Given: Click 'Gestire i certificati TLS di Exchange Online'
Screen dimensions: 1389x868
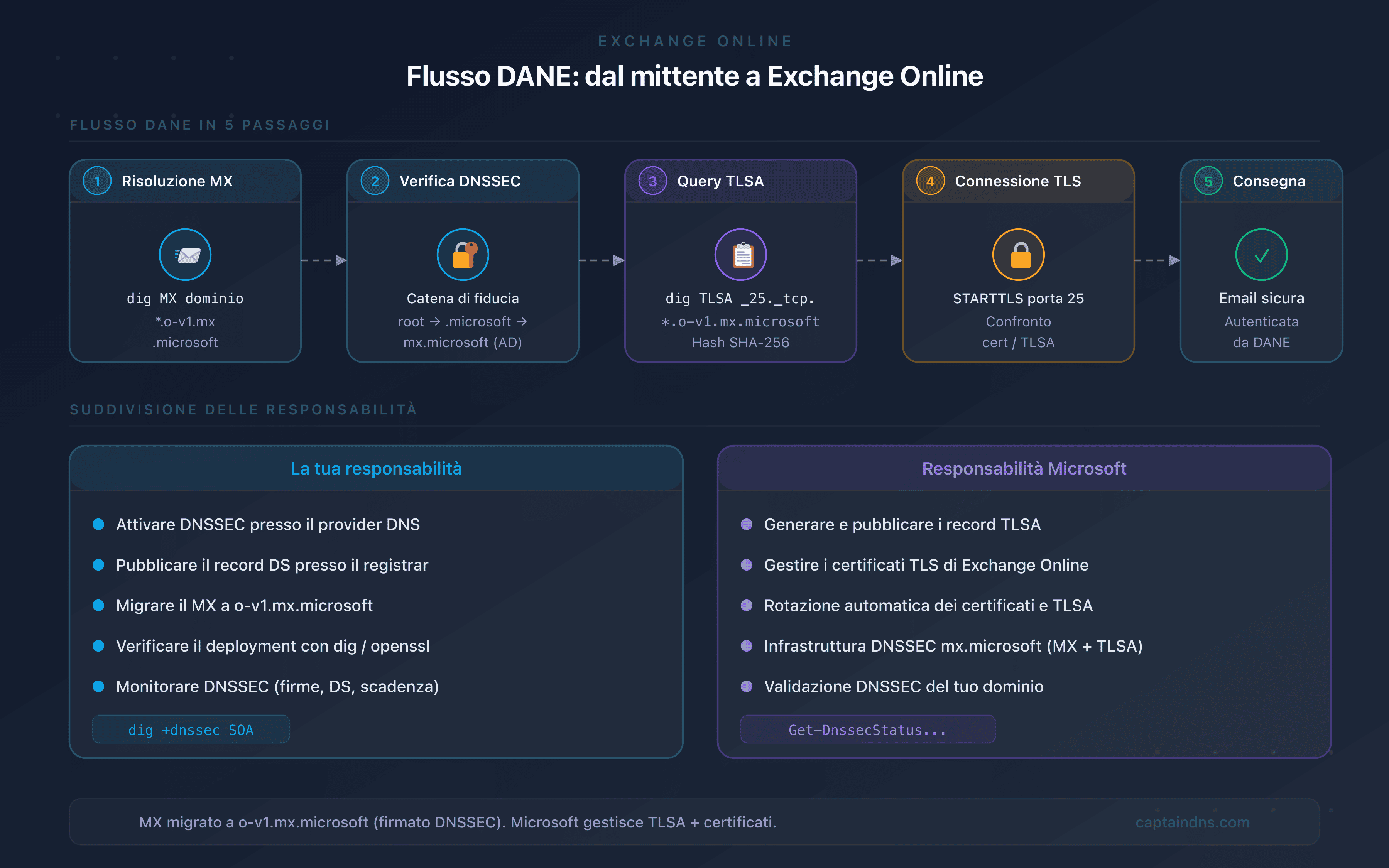Looking at the screenshot, I should coord(926,566).
